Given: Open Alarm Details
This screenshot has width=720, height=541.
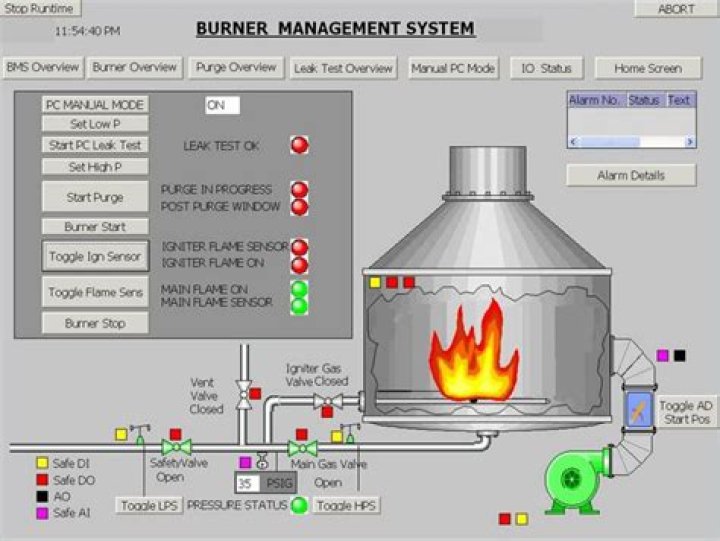Looking at the screenshot, I should 631,175.
